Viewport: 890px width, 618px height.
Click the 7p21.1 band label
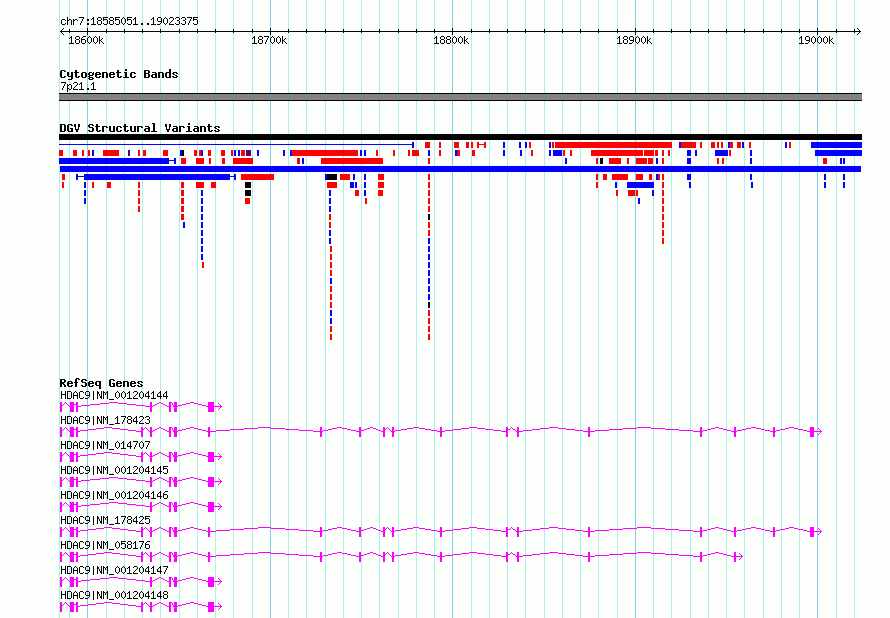(78, 86)
